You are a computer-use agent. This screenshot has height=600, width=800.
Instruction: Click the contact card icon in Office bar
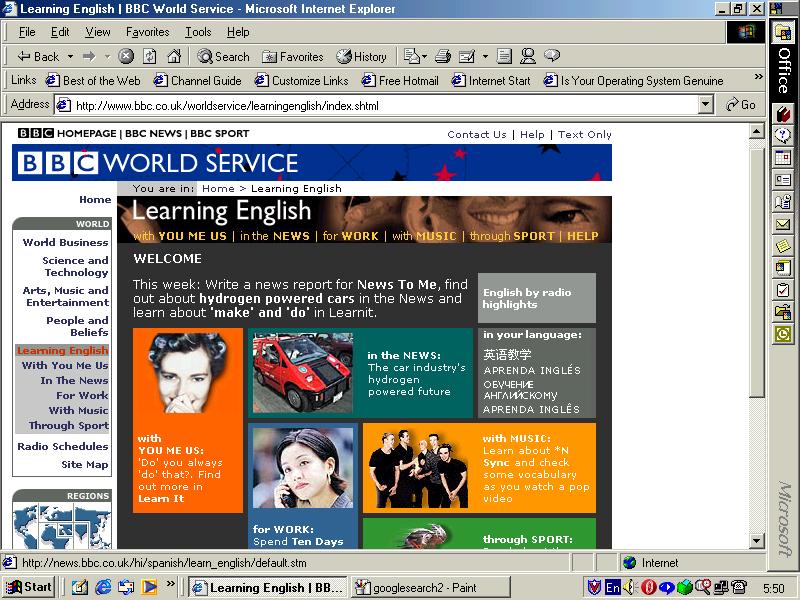[783, 180]
